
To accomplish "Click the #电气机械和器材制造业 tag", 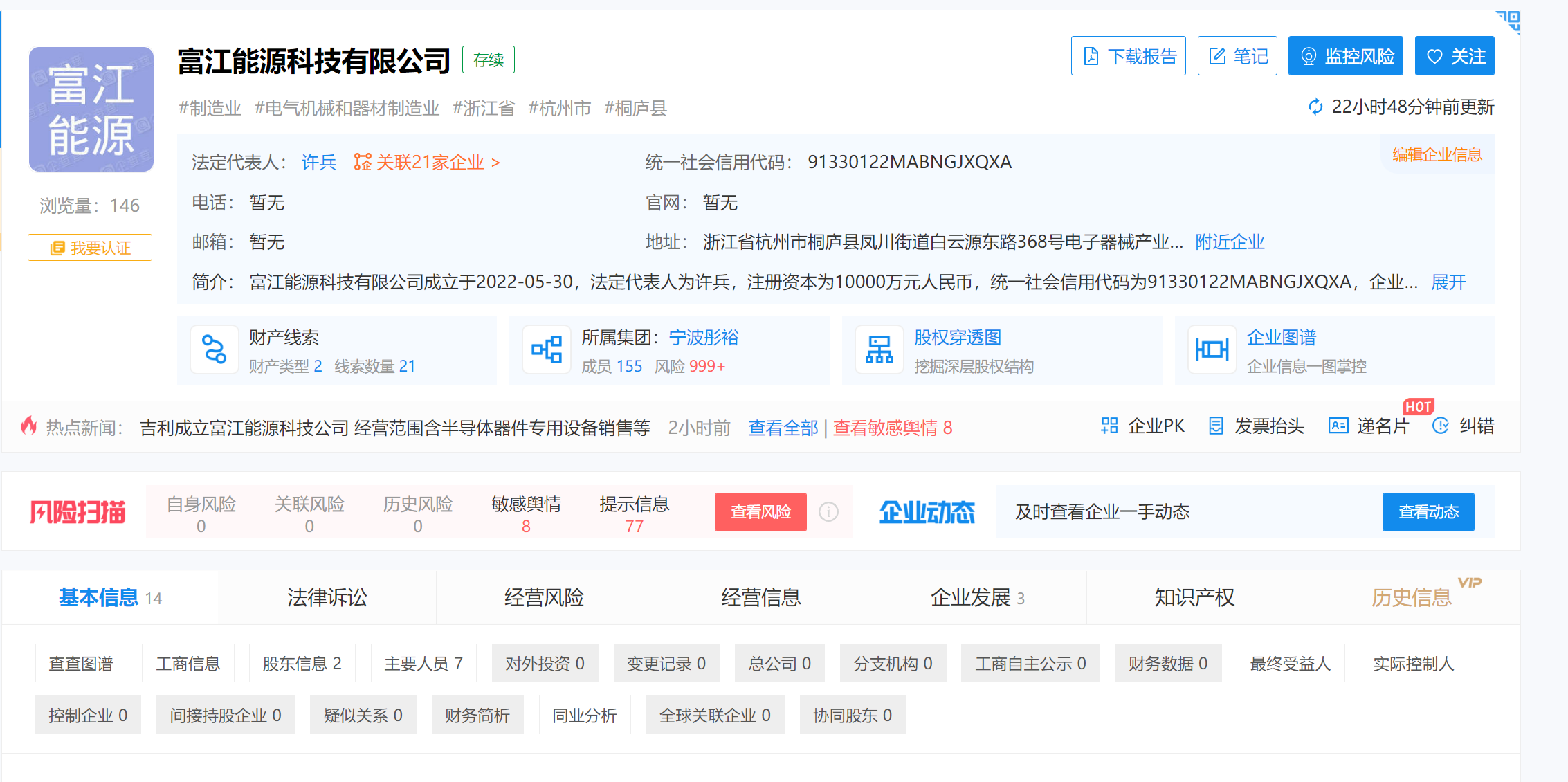I will [x=347, y=108].
